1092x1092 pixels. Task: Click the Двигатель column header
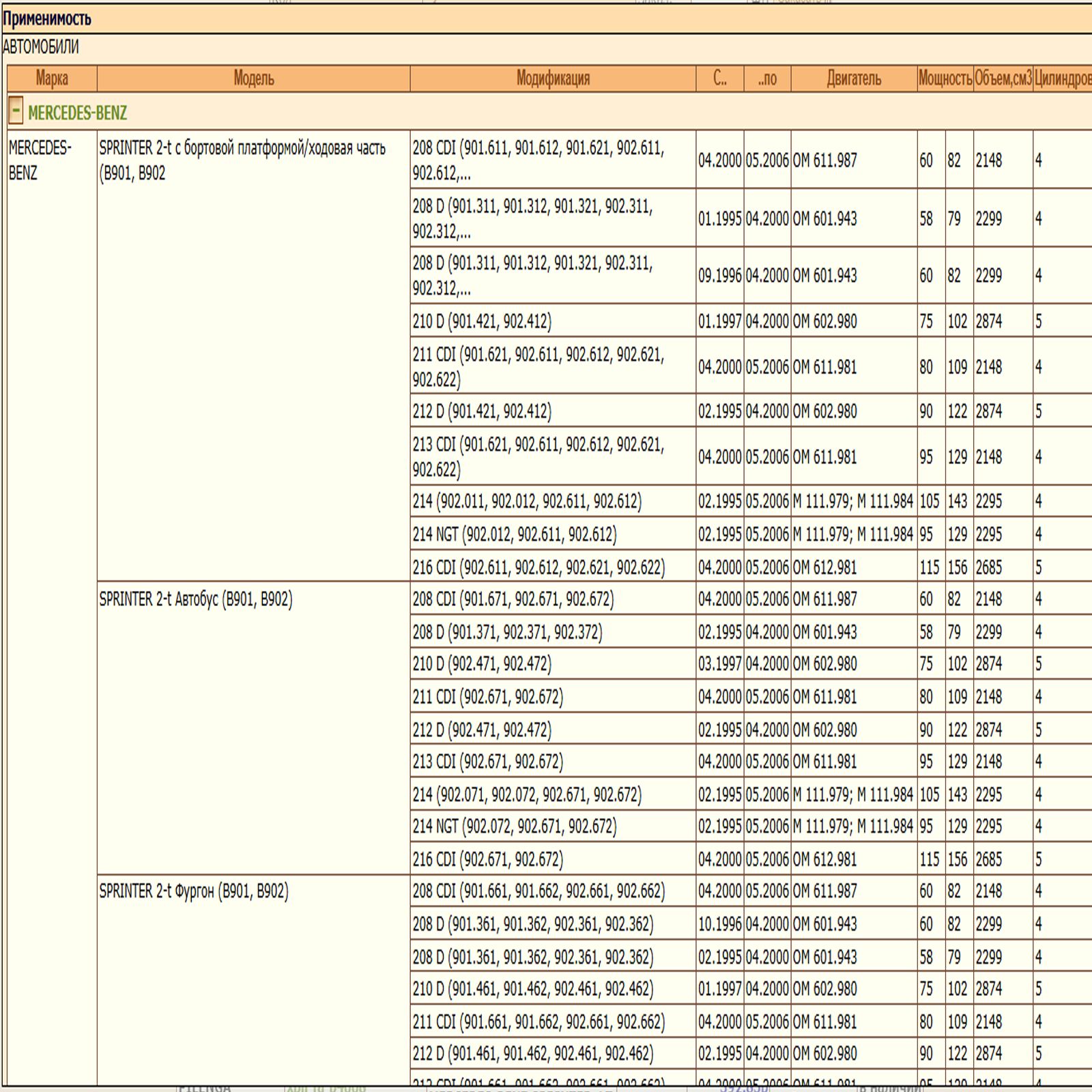click(x=853, y=78)
